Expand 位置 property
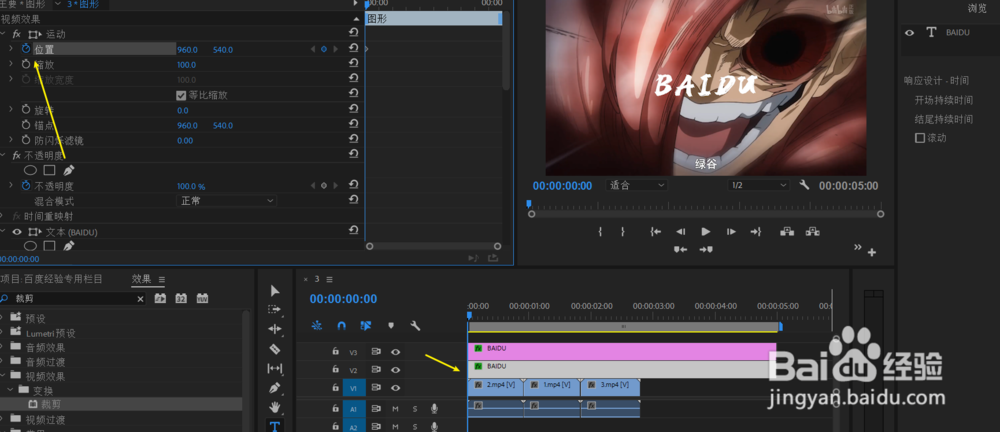Image resolution: width=1000 pixels, height=432 pixels. point(10,48)
